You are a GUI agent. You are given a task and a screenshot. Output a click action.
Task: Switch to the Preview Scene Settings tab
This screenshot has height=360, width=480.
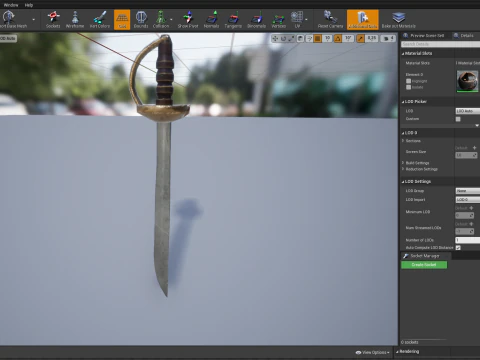[424, 35]
